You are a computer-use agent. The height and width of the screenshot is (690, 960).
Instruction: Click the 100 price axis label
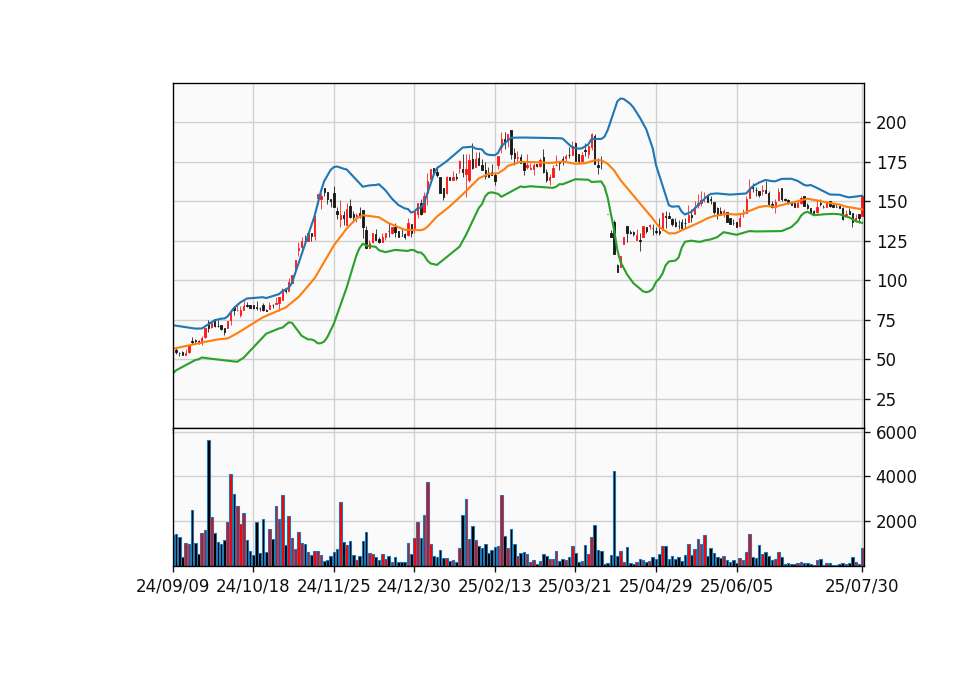pyautogui.click(x=891, y=281)
